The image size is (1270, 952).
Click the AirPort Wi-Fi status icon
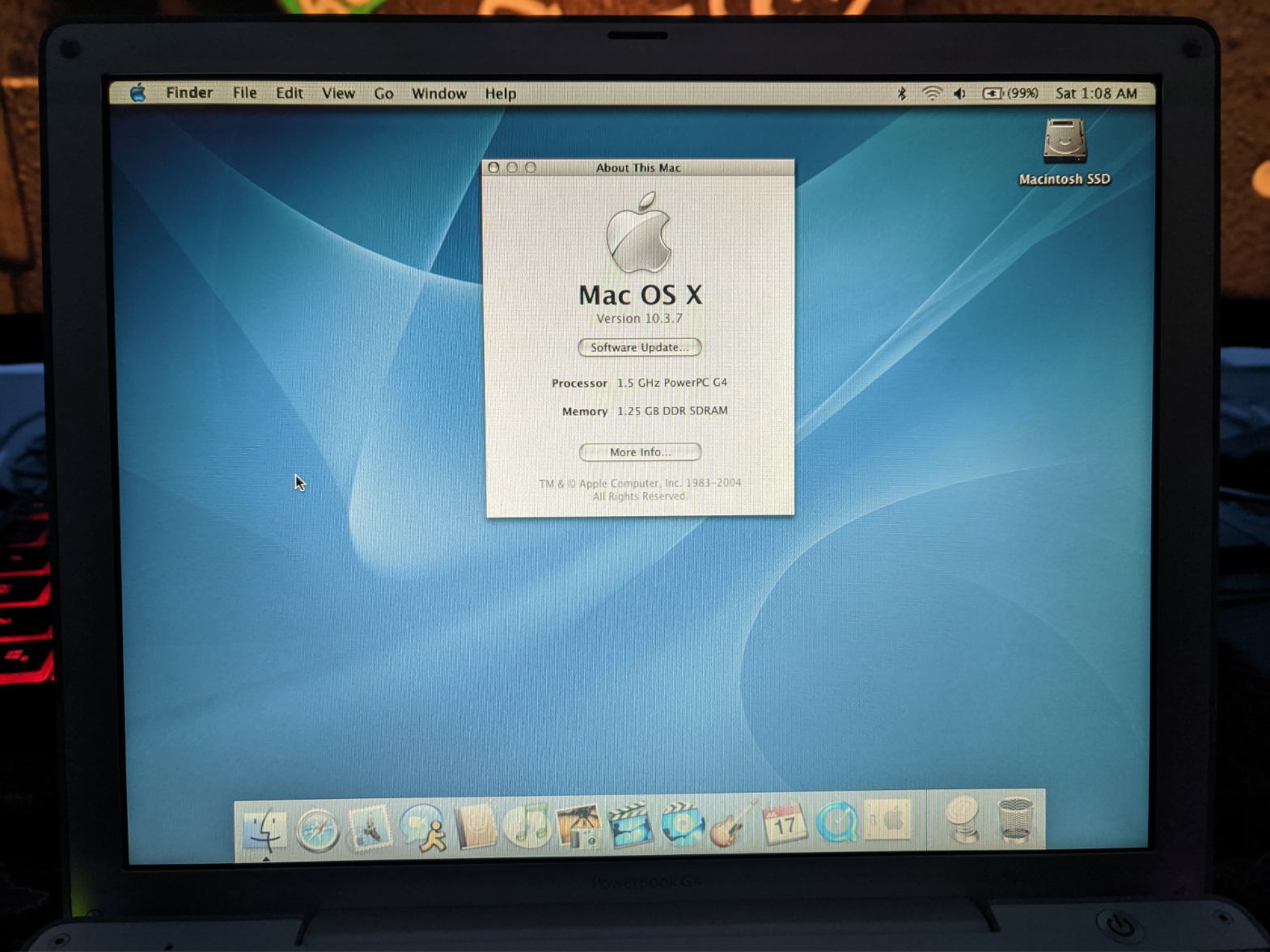[x=932, y=94]
